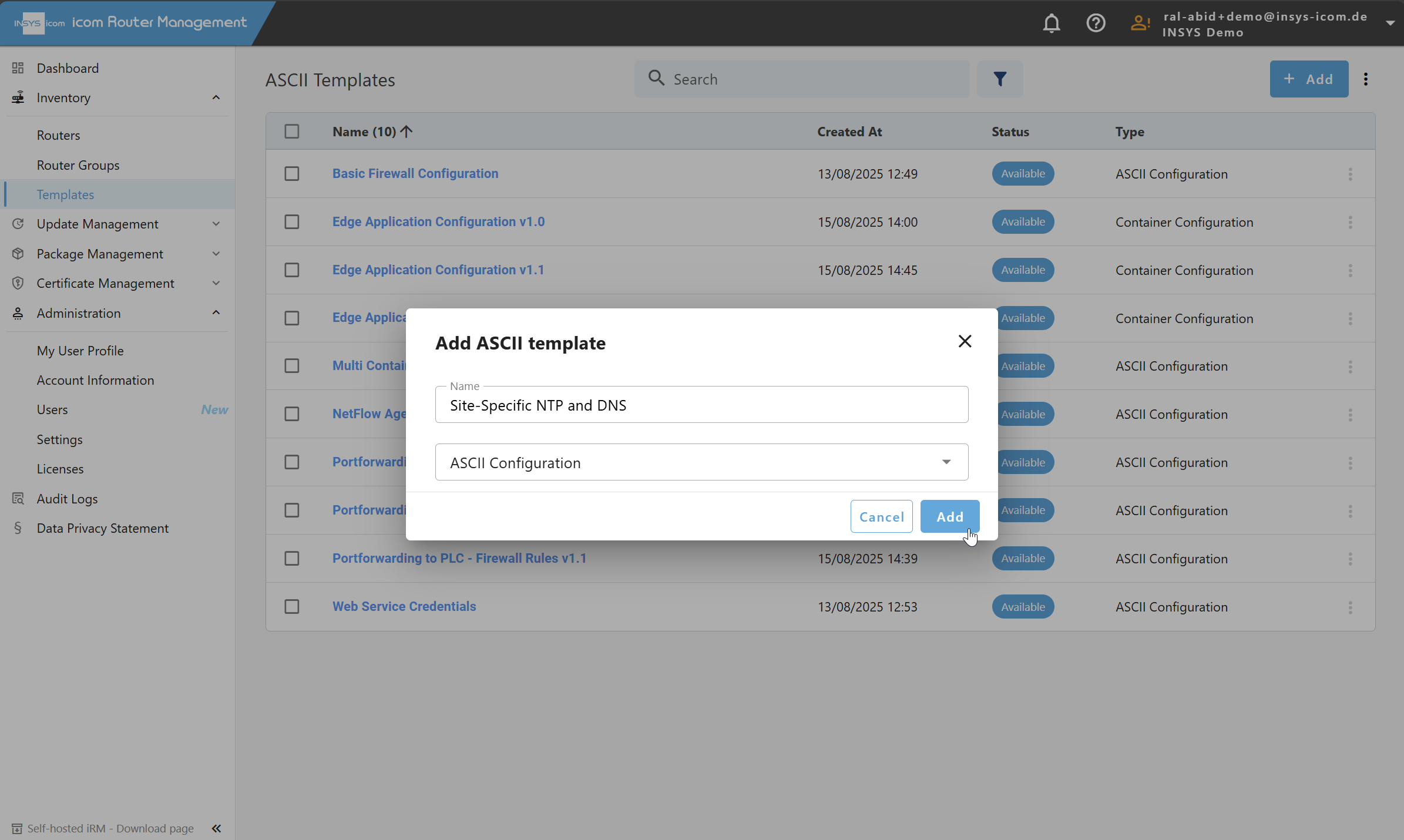Click the Dashboard grid icon

(18, 68)
